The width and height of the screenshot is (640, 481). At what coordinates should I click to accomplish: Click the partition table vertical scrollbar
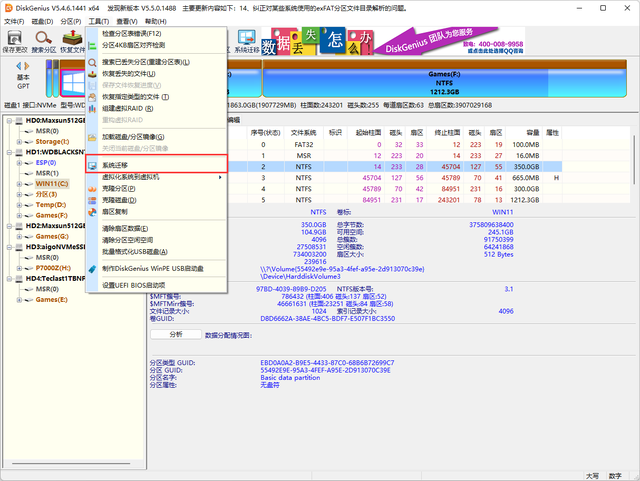pos(634,160)
